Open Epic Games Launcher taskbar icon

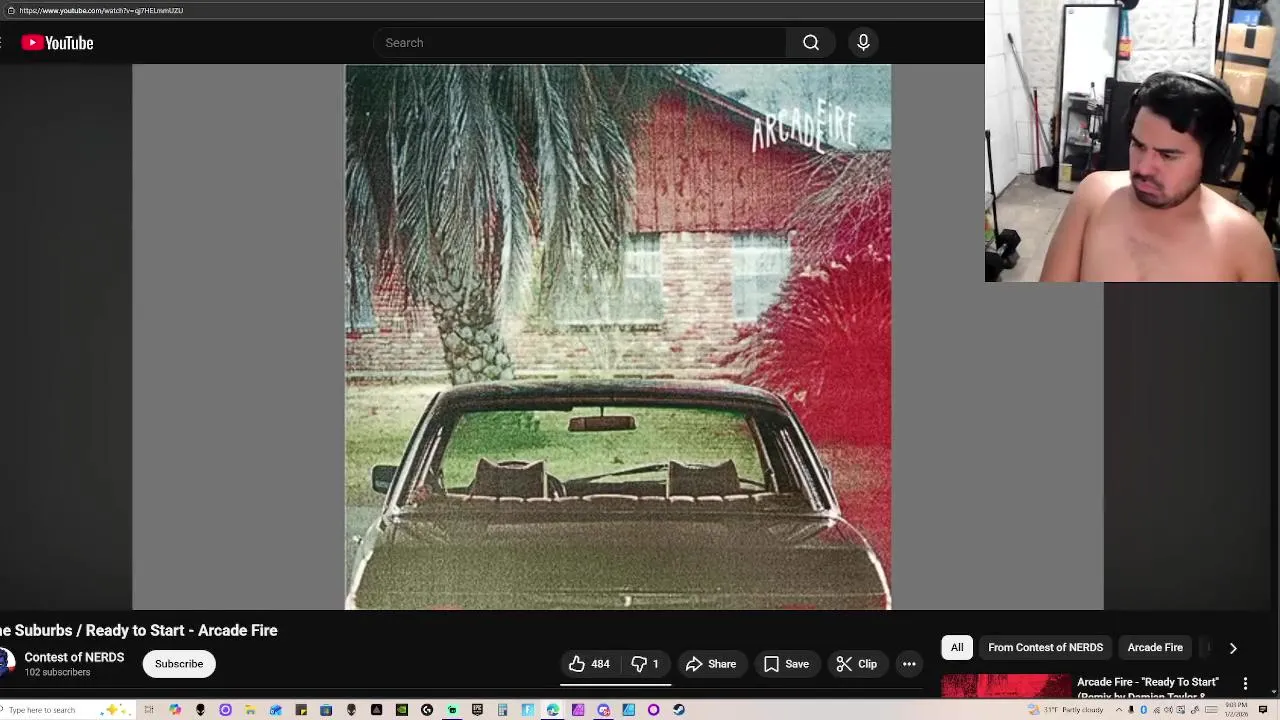(477, 710)
